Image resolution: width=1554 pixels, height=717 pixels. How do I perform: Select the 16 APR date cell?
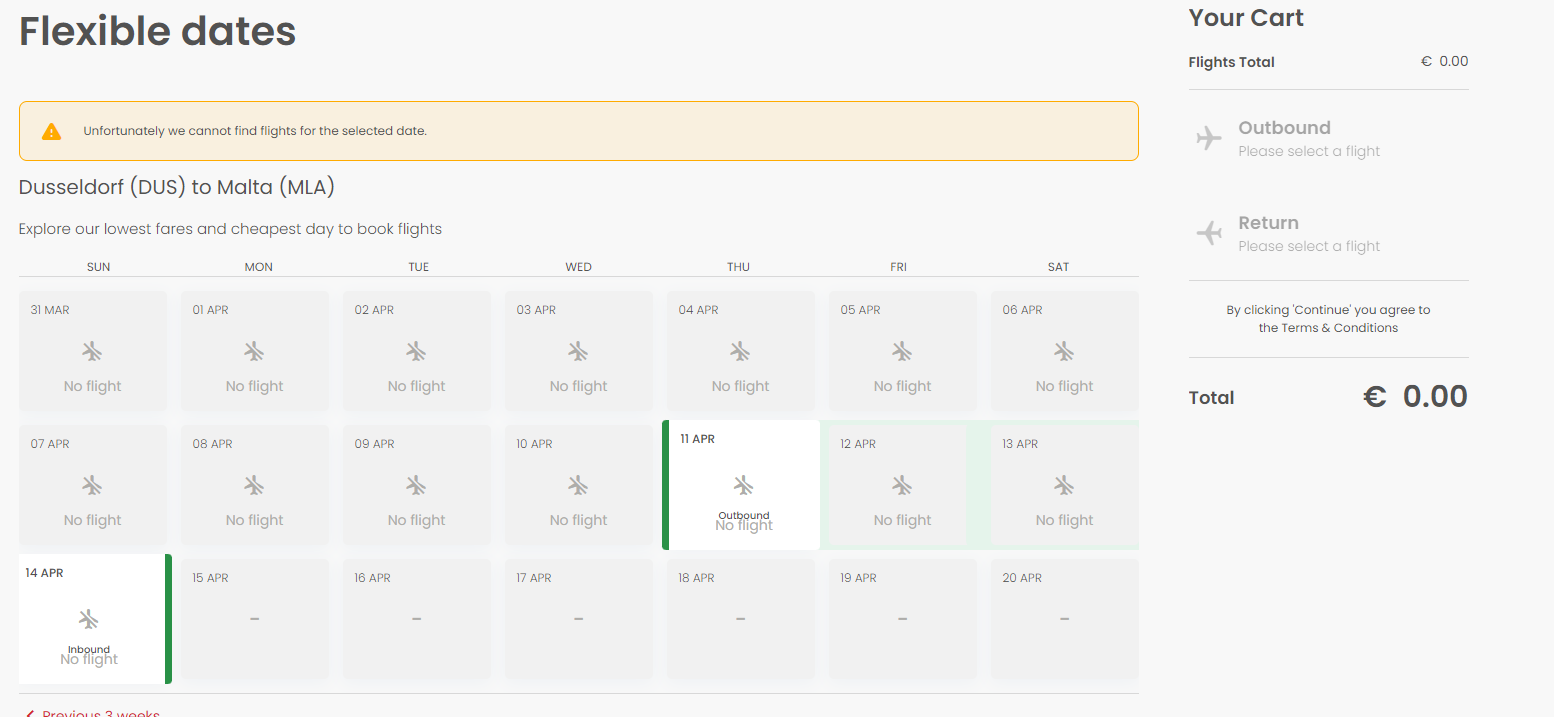point(417,619)
